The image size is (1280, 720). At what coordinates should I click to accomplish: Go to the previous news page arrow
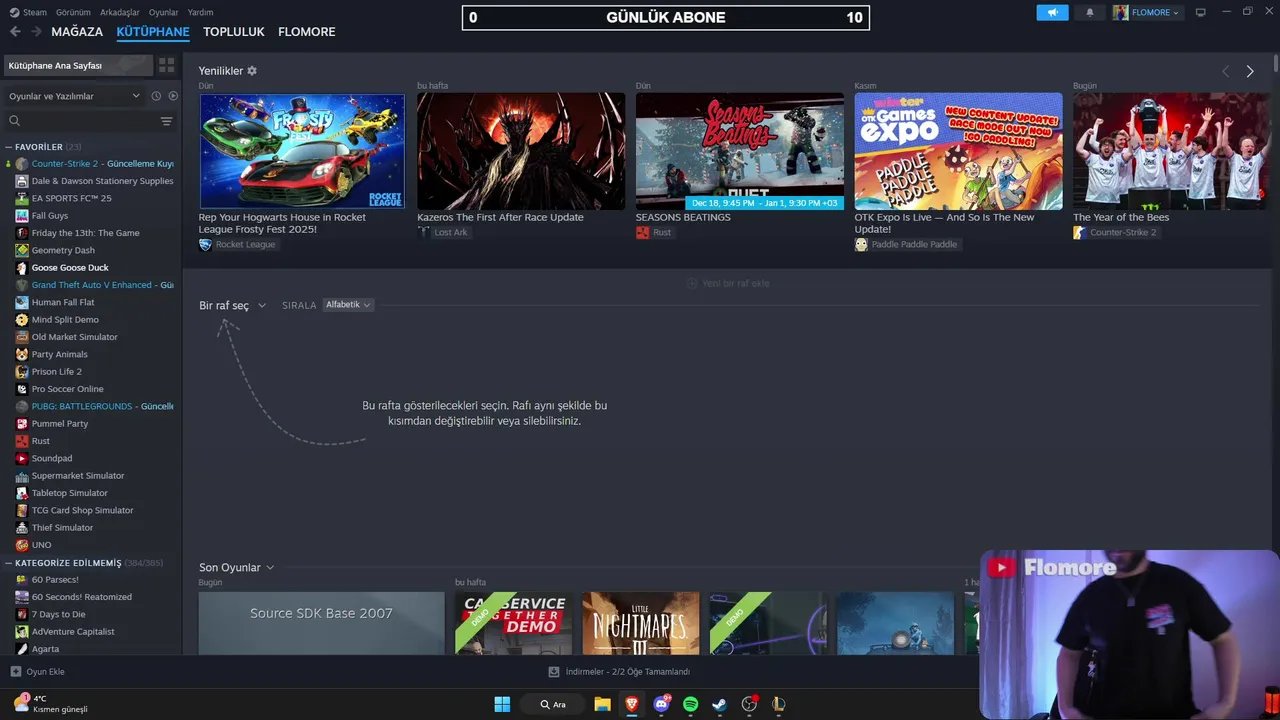[1225, 71]
